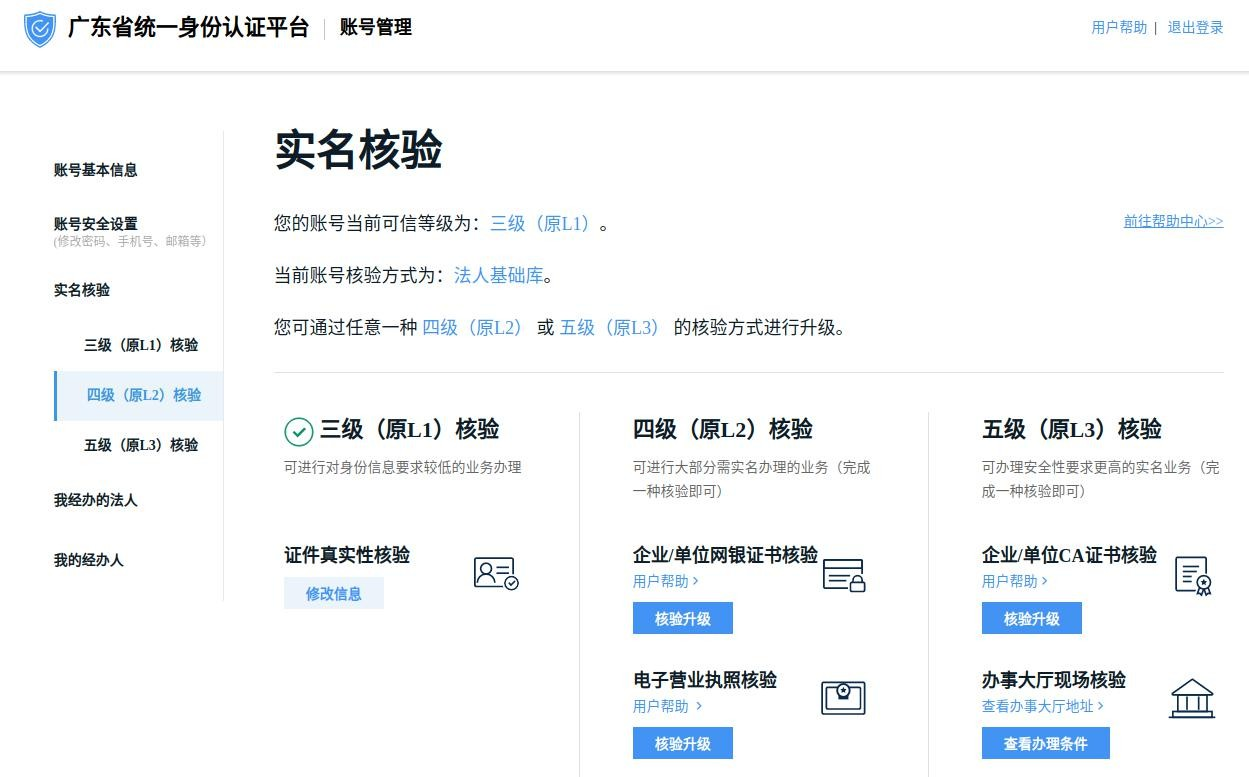
Task: Open the 前往帮助中心>> link
Action: [1173, 221]
